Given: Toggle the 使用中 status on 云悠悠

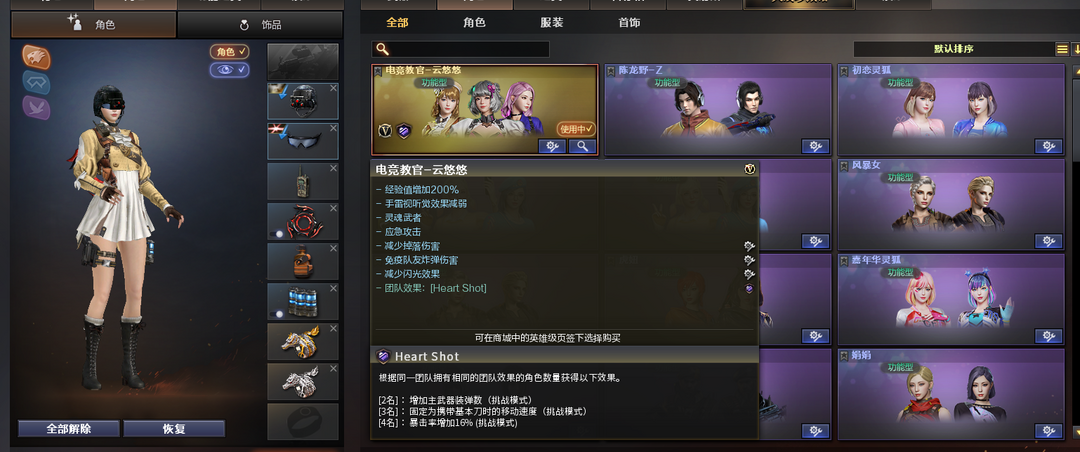Looking at the screenshot, I should (576, 128).
